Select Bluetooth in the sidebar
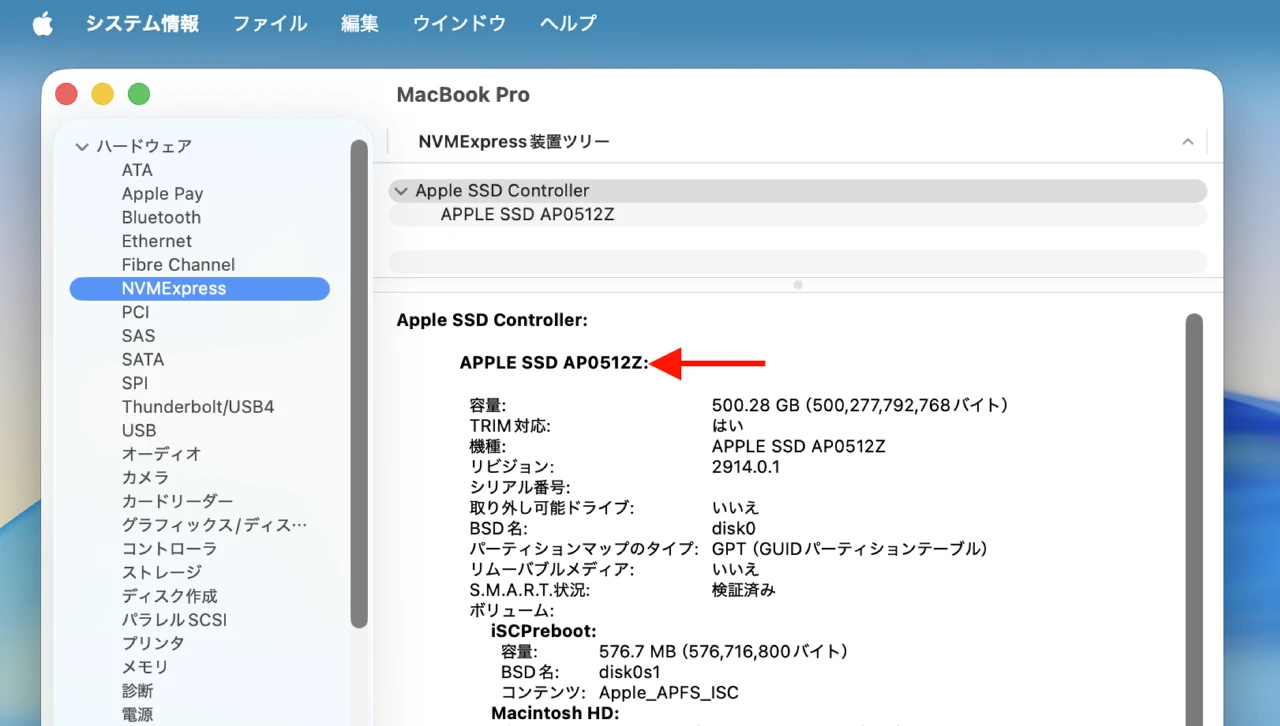Screen dimensions: 1280x726 161,217
